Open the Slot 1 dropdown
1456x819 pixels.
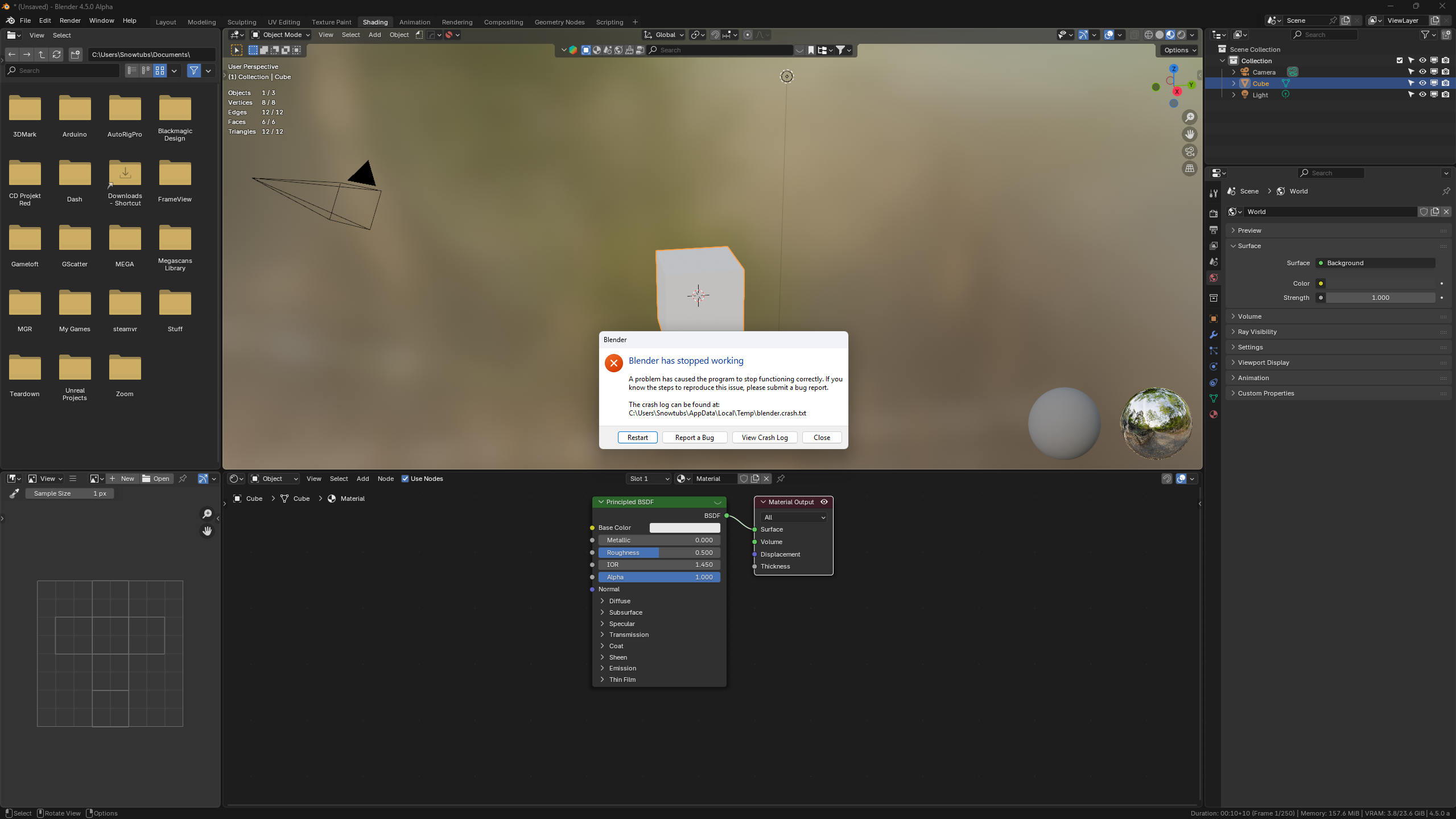pos(649,479)
